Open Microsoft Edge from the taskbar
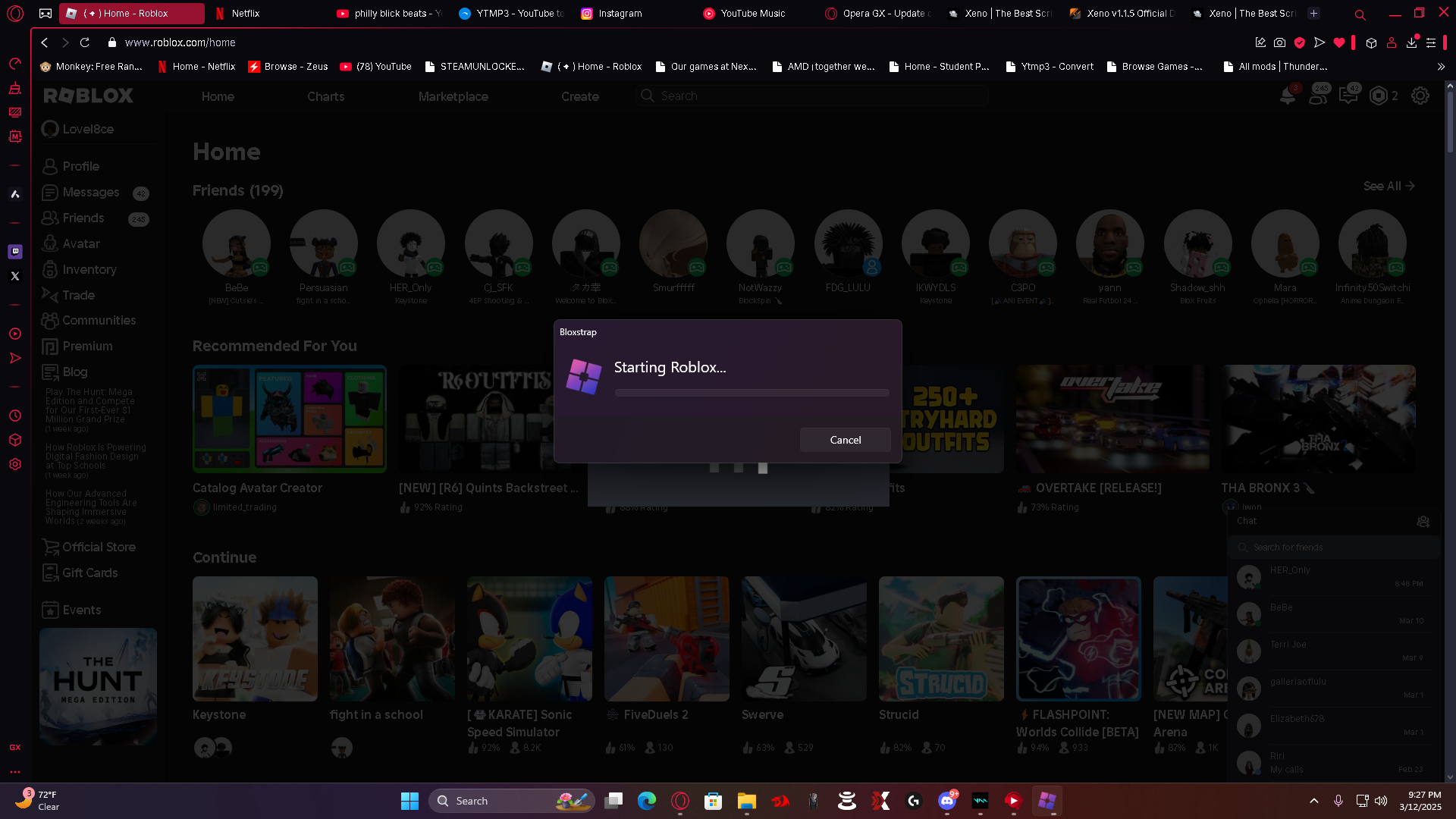Viewport: 1456px width, 819px height. (647, 801)
